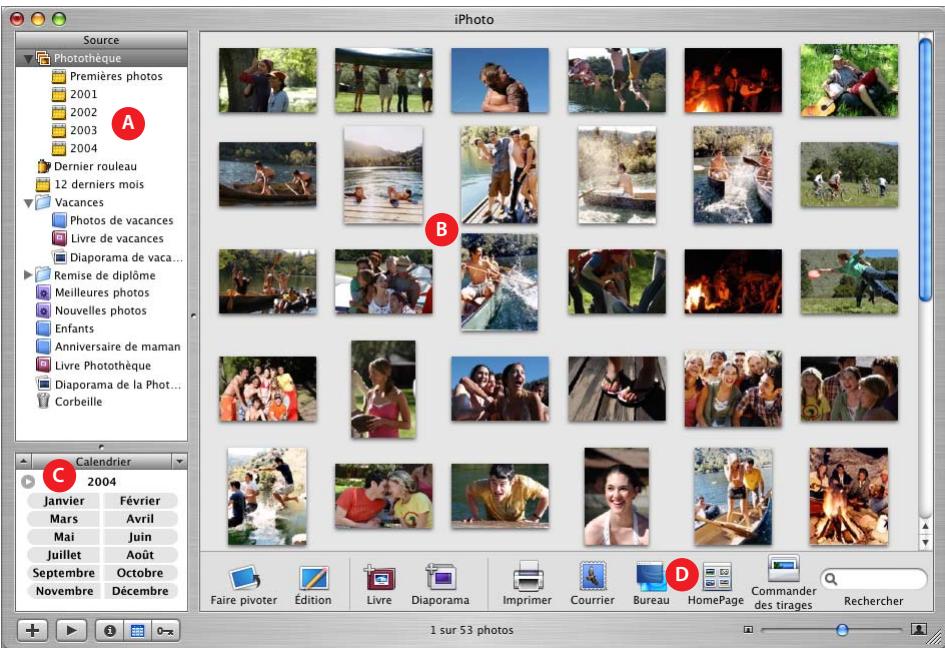945x648 pixels.
Task: Open the Meilleures photos smart album
Action: pyautogui.click(x=101, y=292)
